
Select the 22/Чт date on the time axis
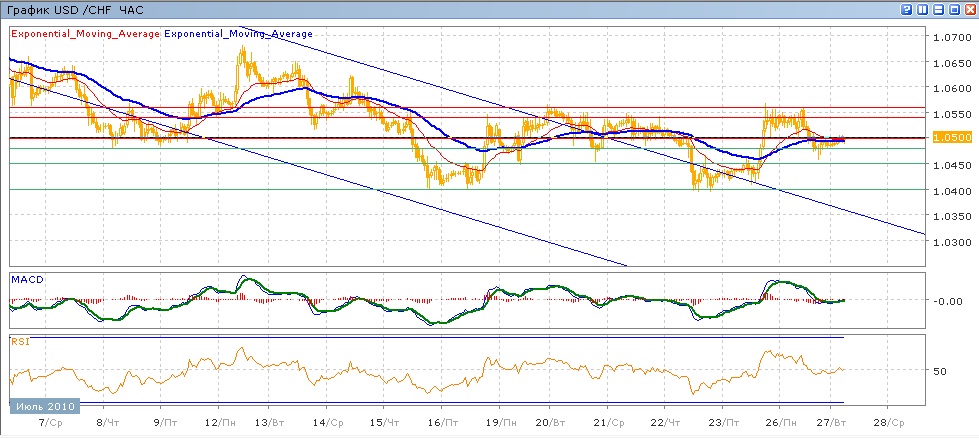point(665,422)
